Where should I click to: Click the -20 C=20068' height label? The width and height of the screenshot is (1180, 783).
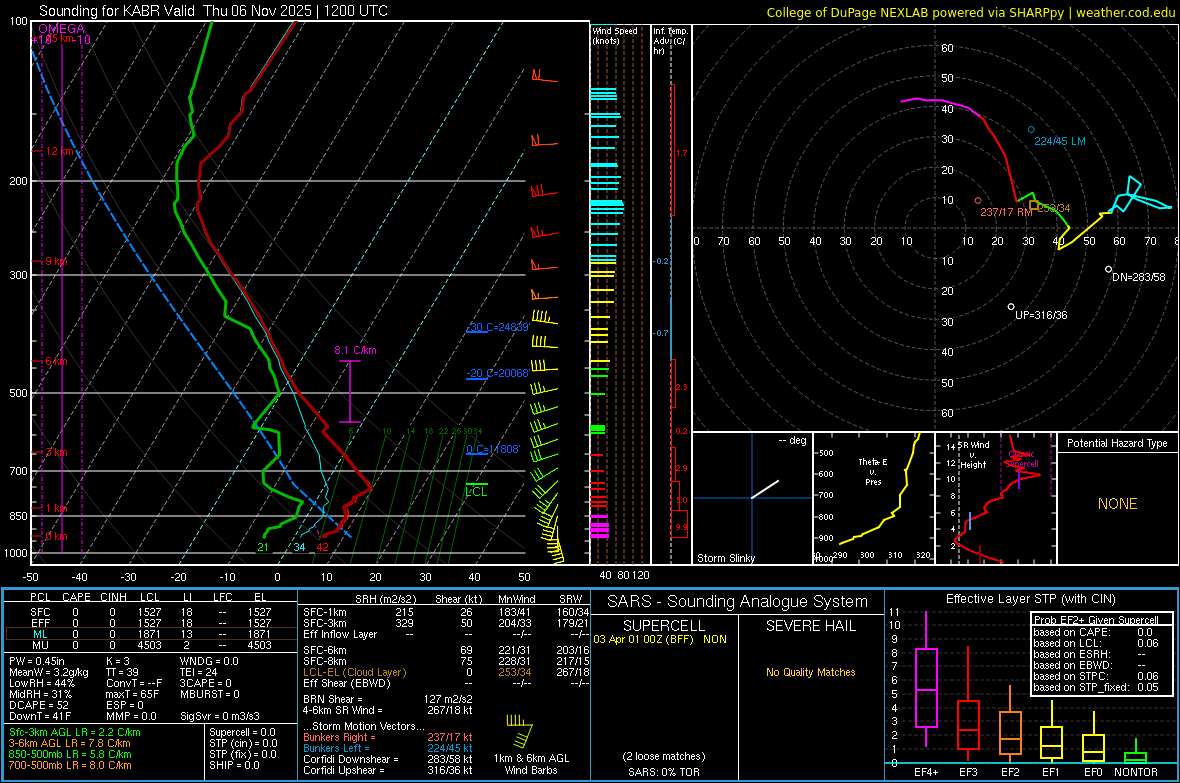[497, 373]
